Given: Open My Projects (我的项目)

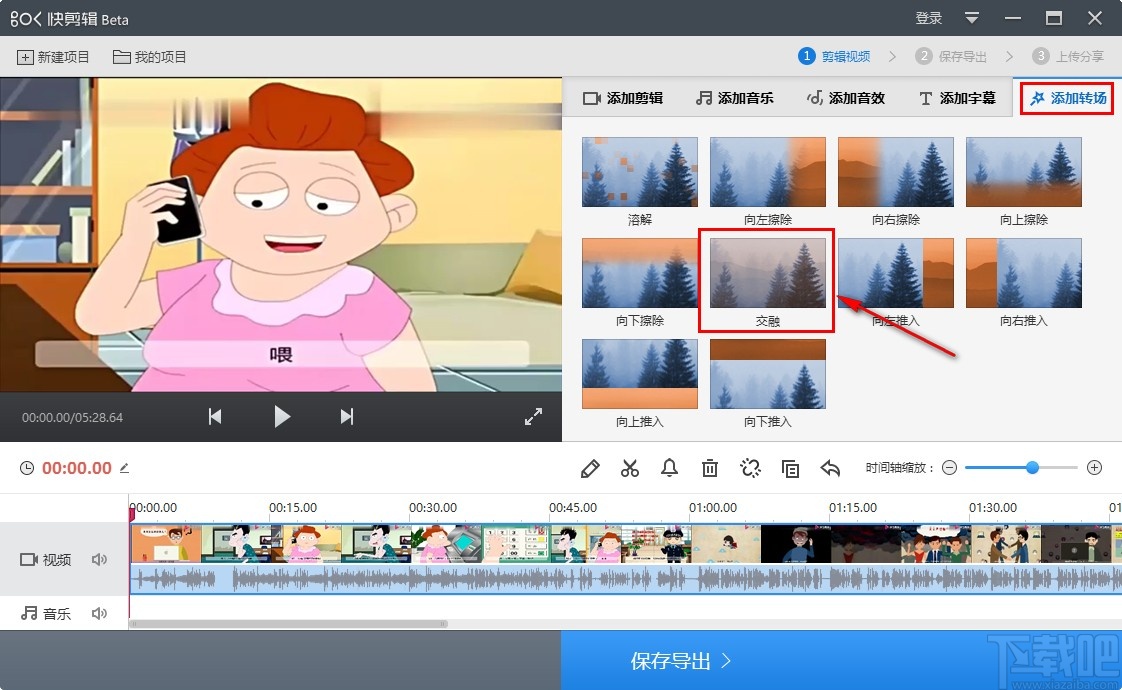Looking at the screenshot, I should (150, 57).
